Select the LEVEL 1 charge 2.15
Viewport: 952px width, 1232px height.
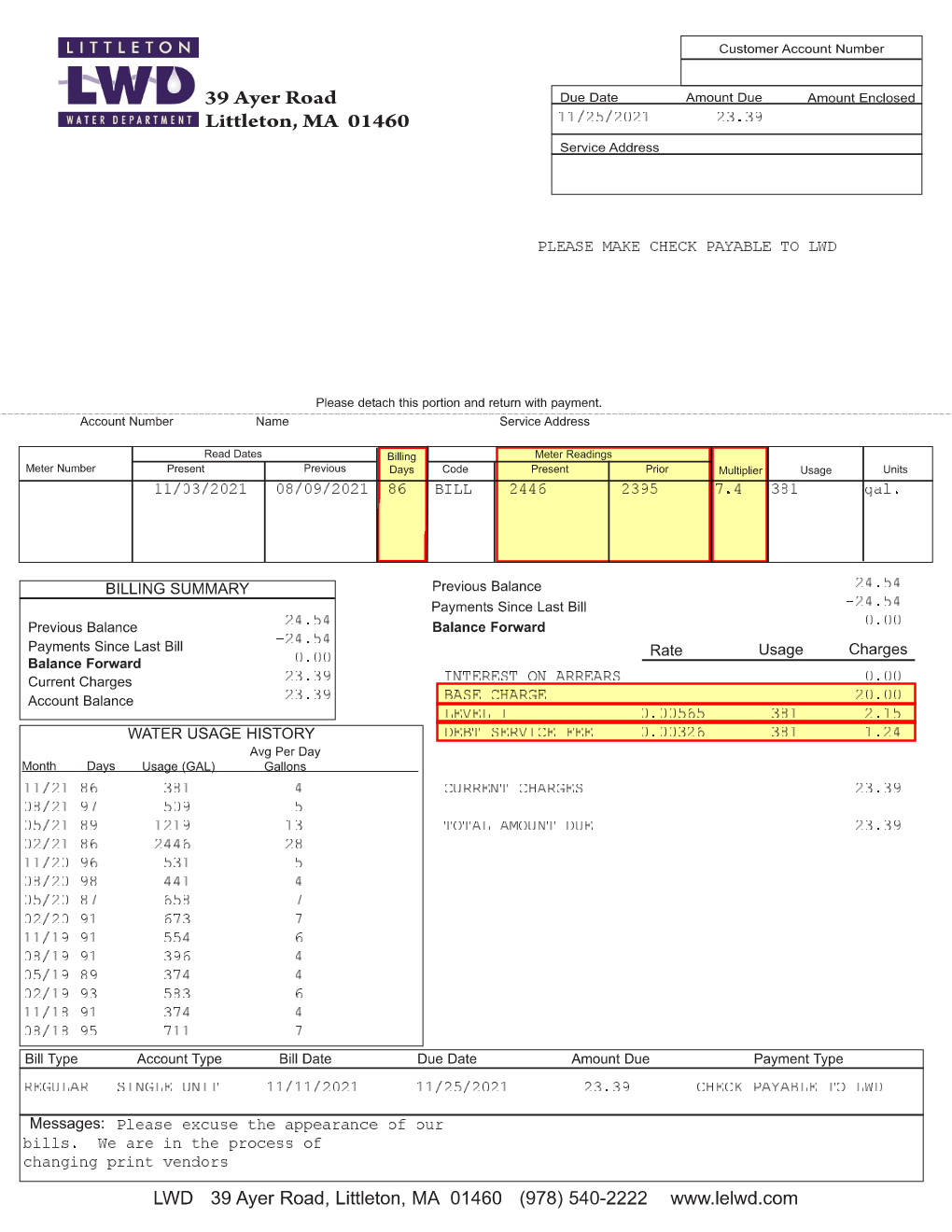pyautogui.click(x=883, y=713)
